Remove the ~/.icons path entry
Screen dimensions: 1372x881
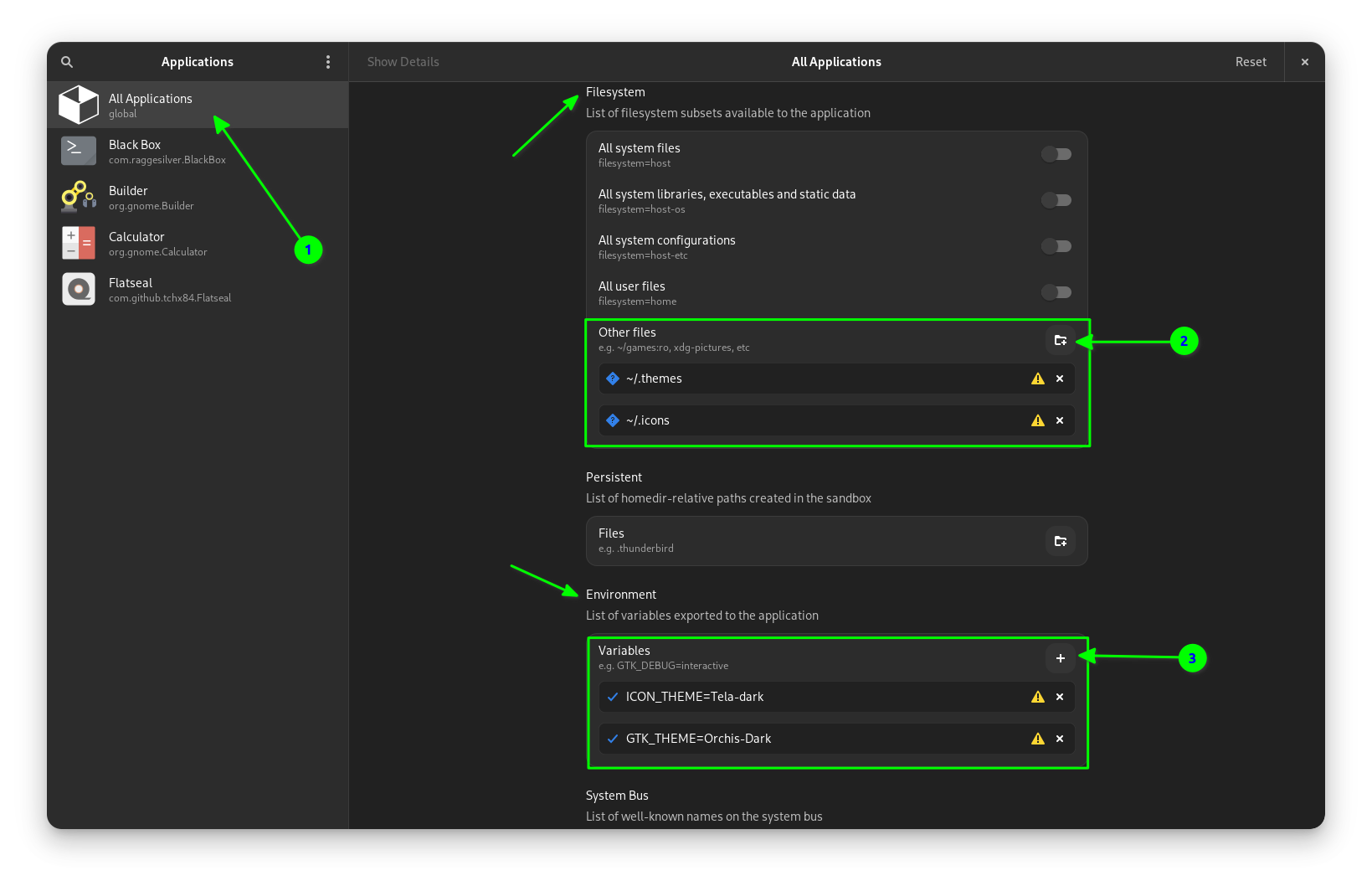1060,420
